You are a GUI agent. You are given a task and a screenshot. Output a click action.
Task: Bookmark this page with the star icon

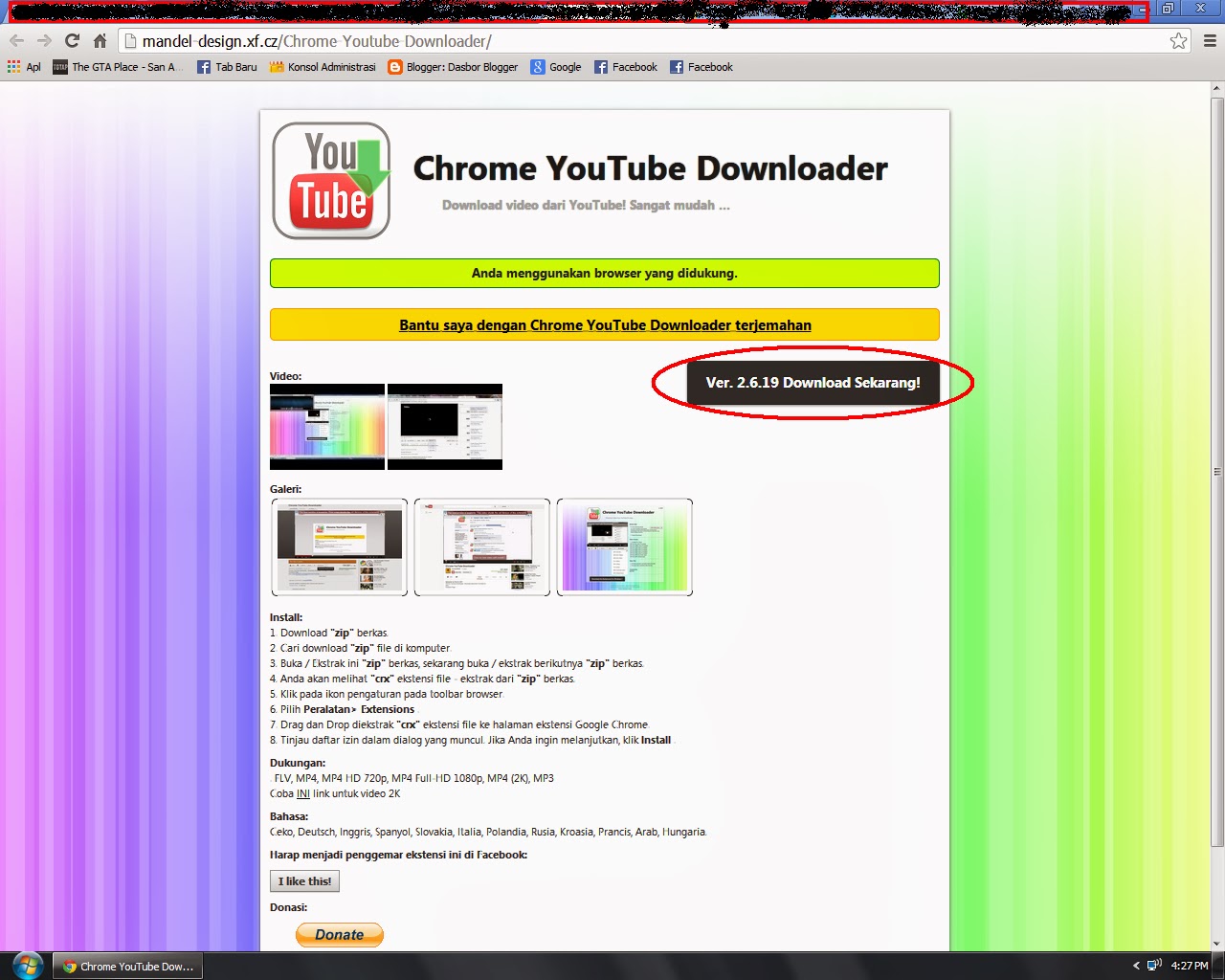coord(1178,41)
